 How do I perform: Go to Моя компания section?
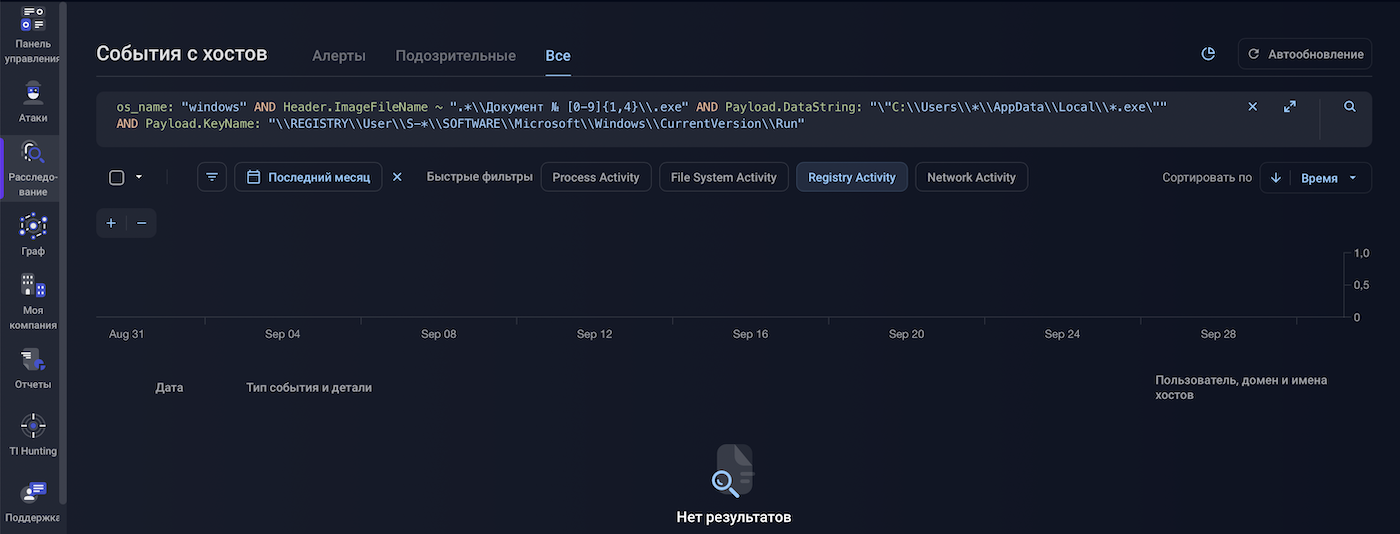coord(33,301)
